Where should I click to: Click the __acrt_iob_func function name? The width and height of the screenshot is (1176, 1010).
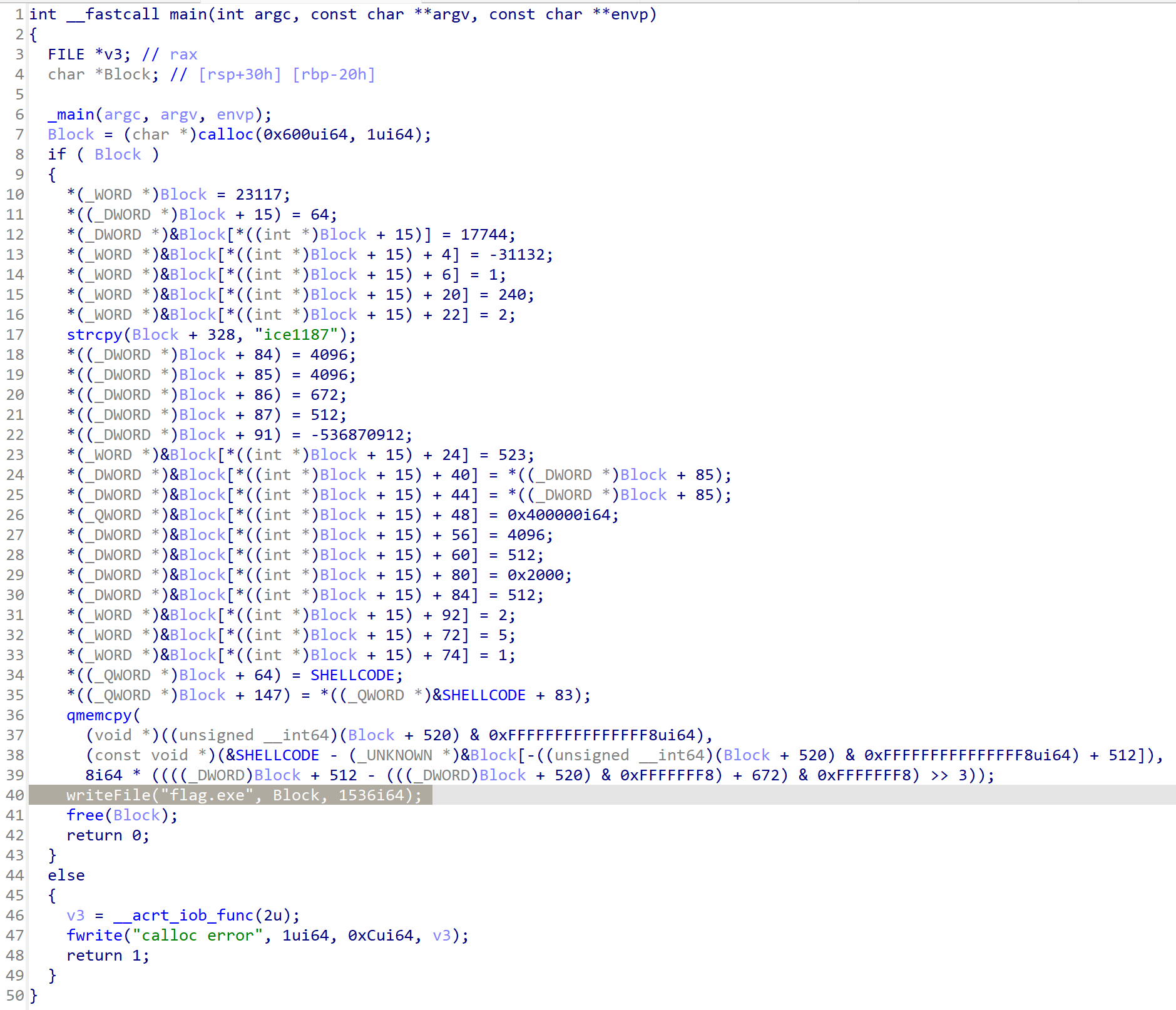pyautogui.click(x=193, y=916)
